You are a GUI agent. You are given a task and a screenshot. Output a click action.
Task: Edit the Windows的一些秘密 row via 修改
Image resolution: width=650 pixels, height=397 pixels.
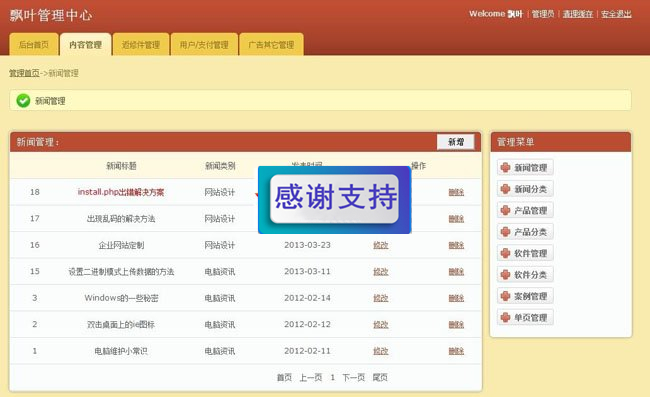[381, 298]
